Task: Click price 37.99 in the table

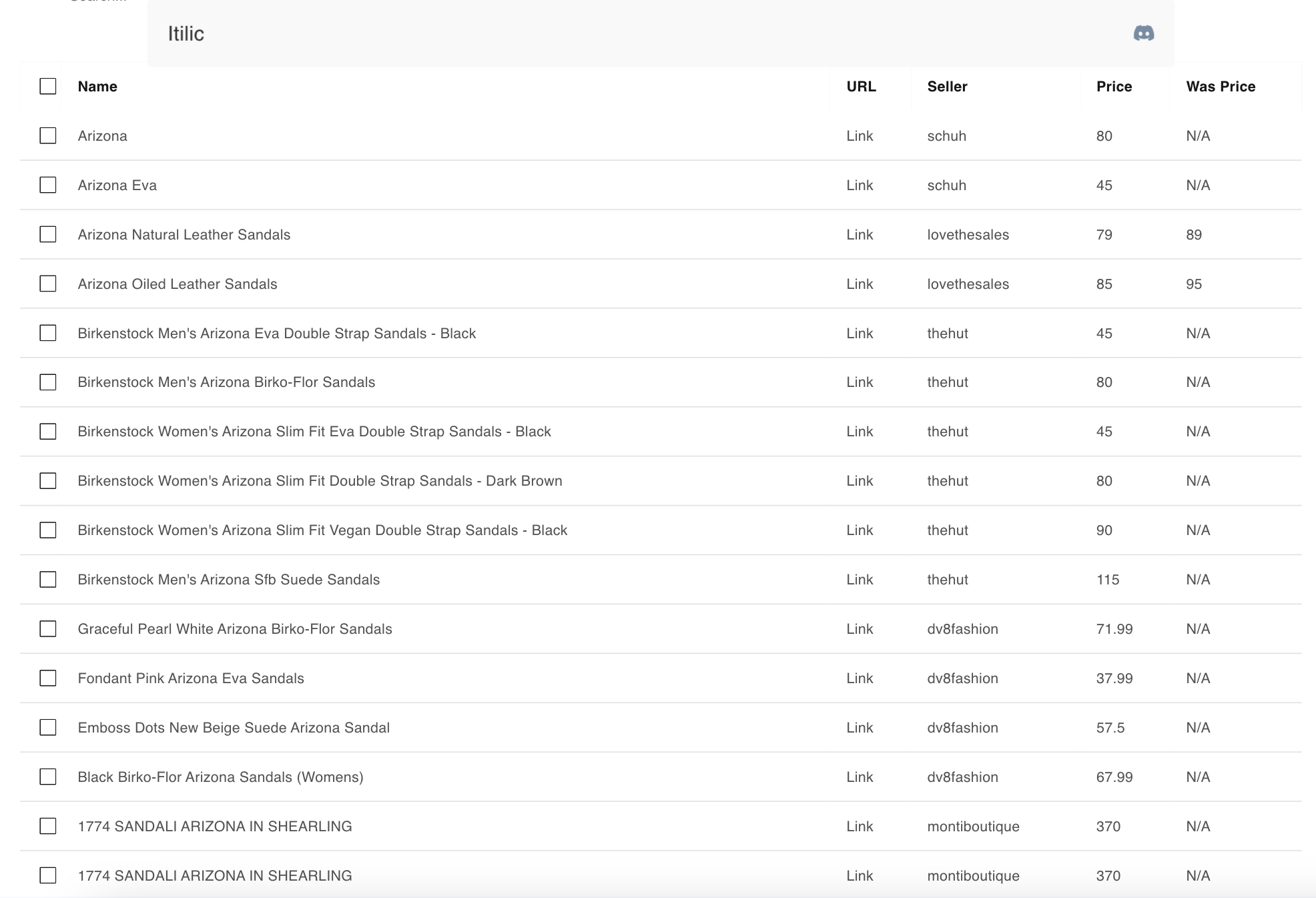Action: (x=1114, y=679)
